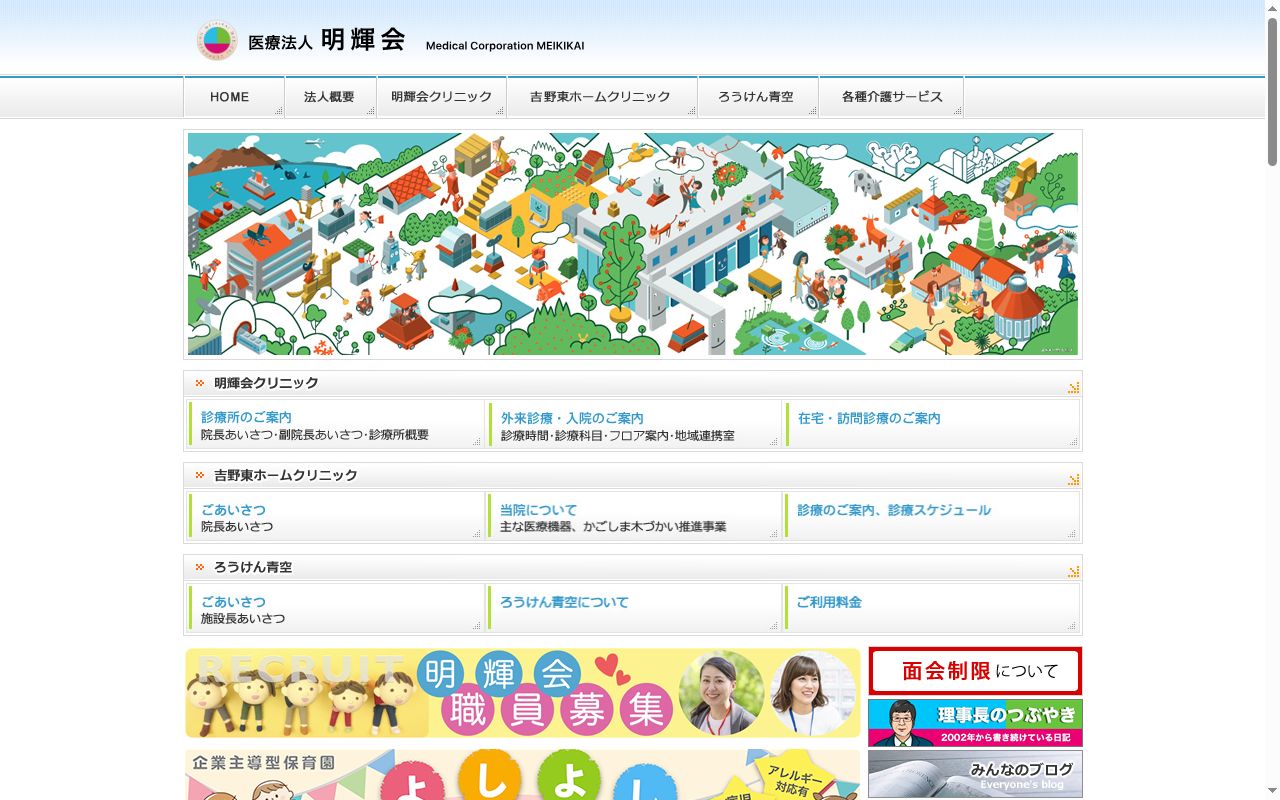Open the HOME menu tab
Image resolution: width=1280 pixels, height=800 pixels.
click(234, 97)
